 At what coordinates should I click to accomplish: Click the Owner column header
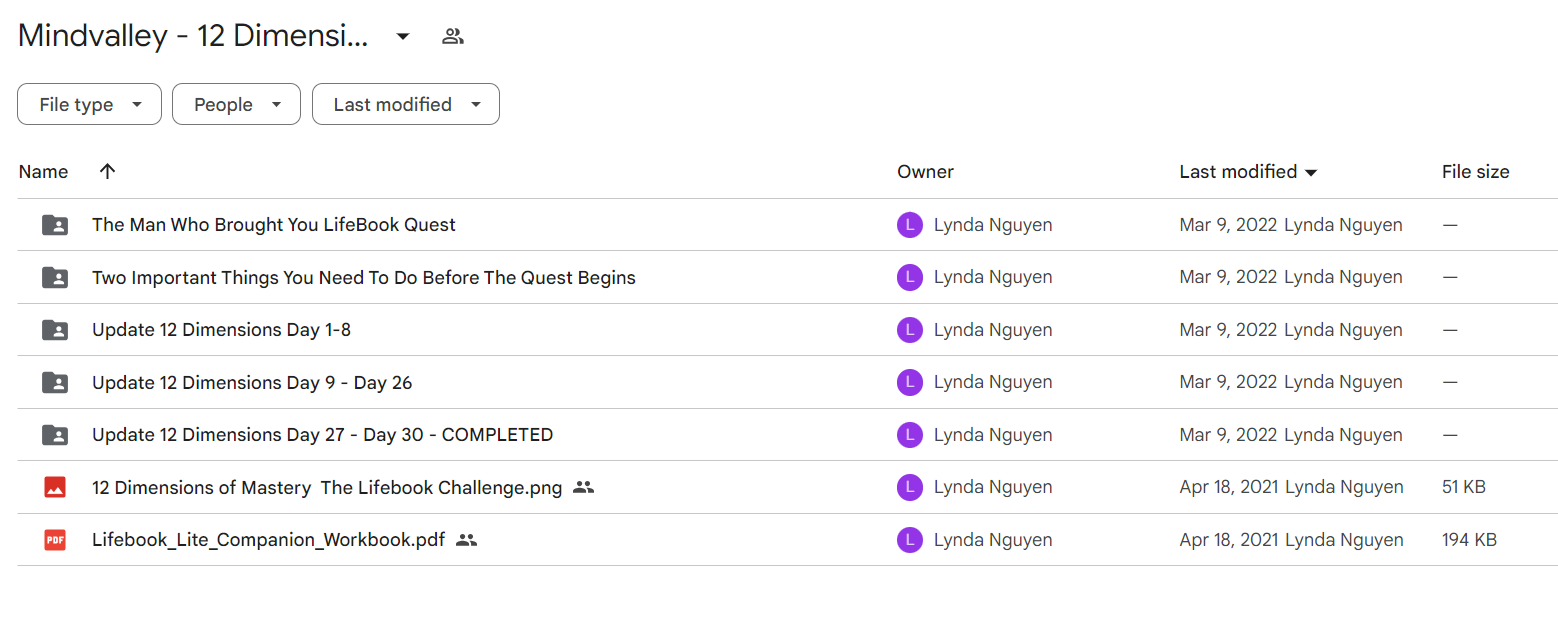pos(925,172)
